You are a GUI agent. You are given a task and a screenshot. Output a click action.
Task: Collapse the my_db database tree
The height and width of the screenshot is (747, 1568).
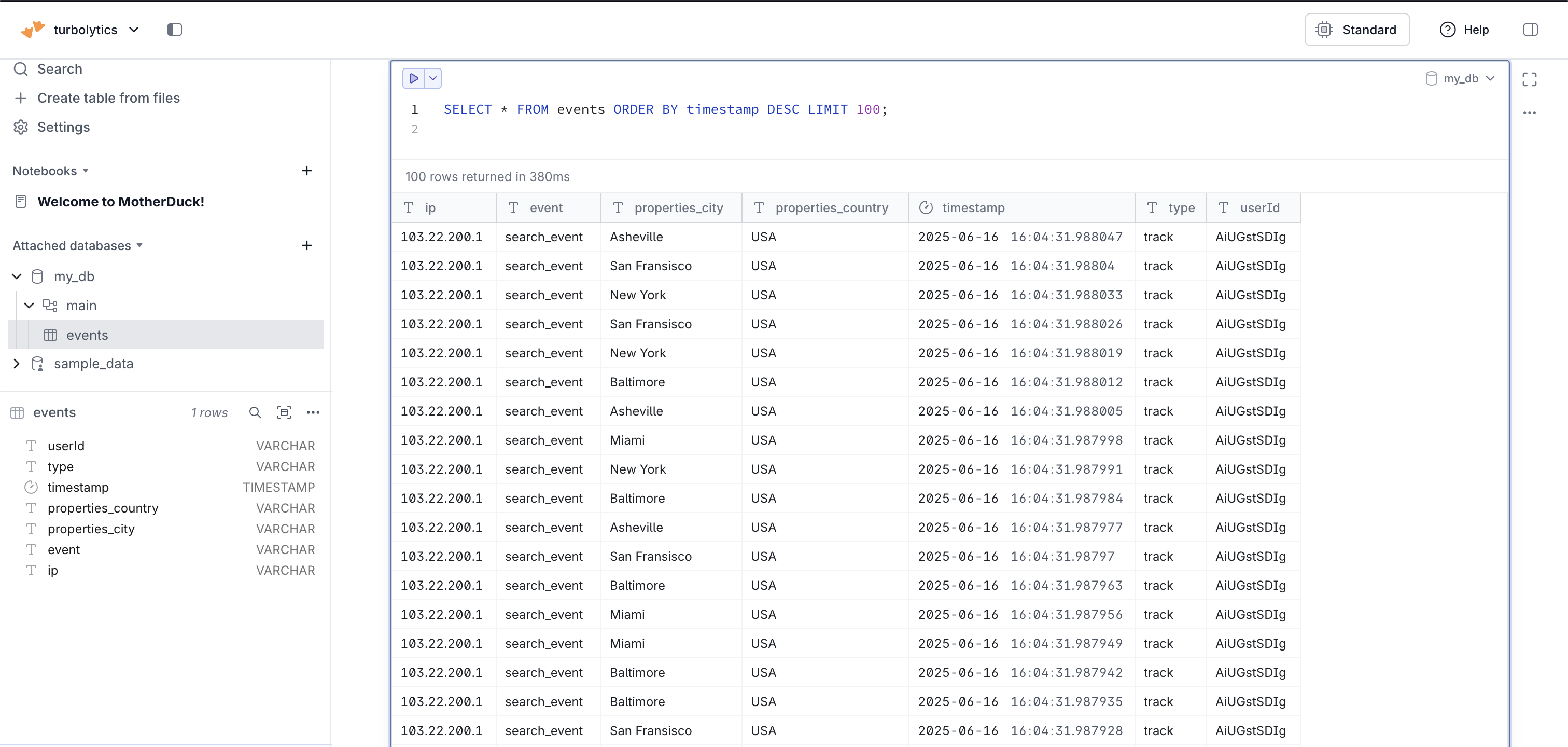[x=17, y=276]
